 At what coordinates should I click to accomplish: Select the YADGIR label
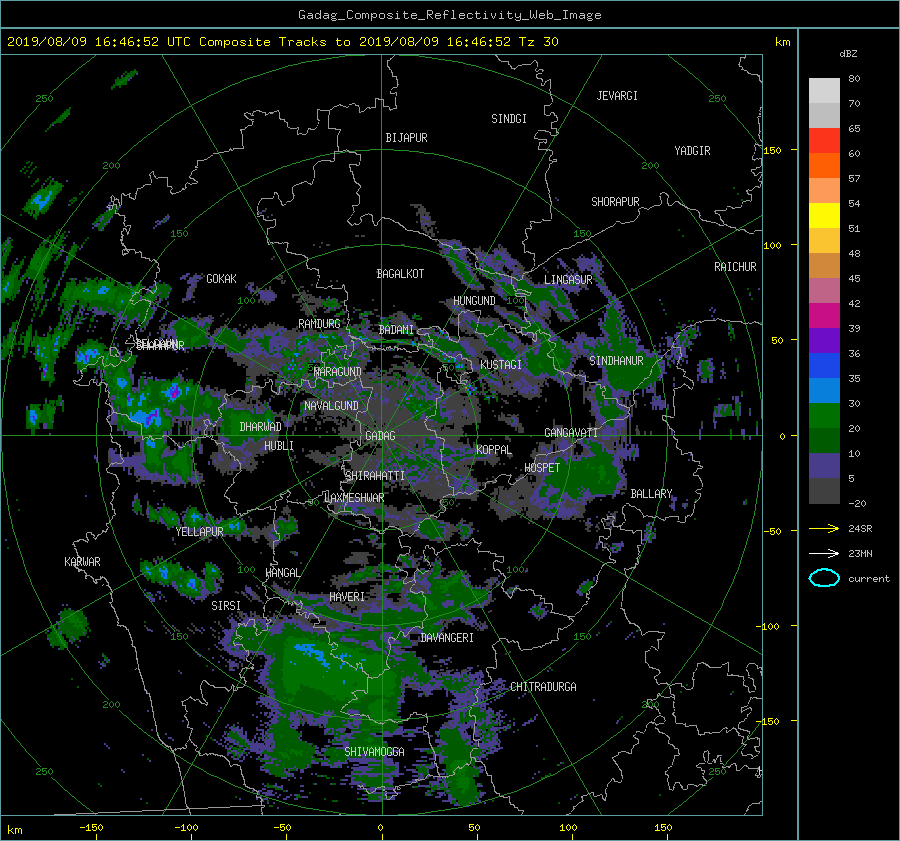tap(692, 151)
